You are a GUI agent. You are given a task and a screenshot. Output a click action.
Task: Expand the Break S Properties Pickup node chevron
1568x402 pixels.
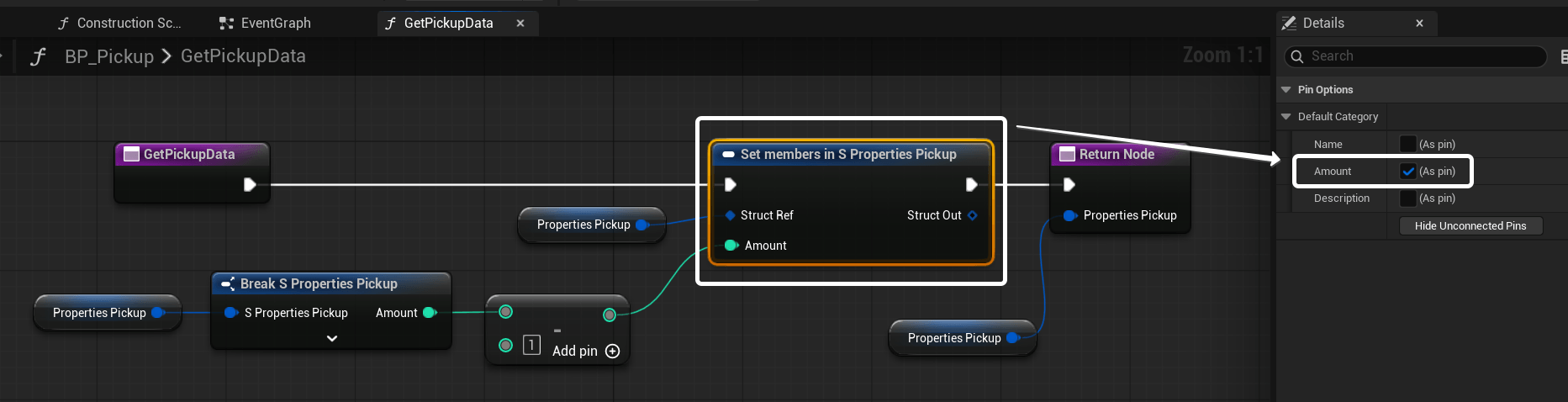pos(332,338)
